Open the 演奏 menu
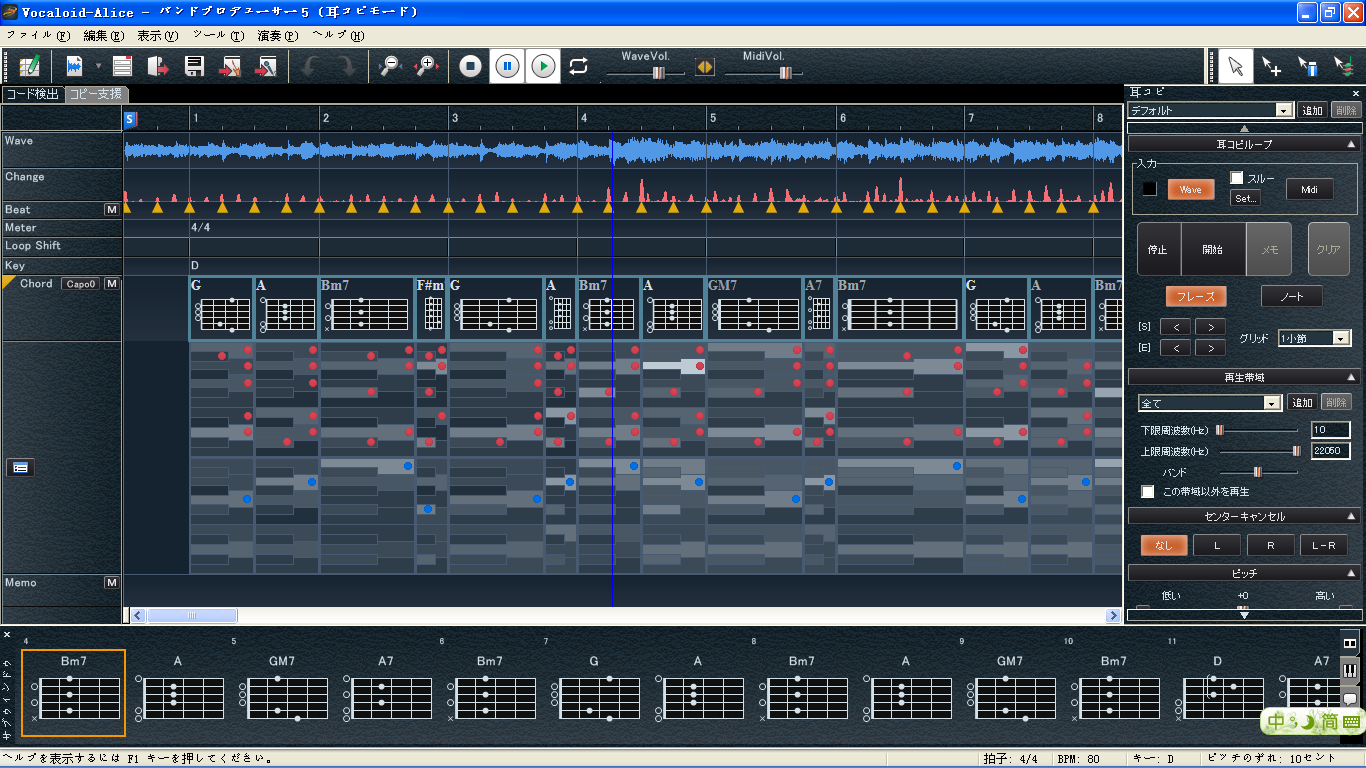This screenshot has height=768, width=1366. click(278, 35)
